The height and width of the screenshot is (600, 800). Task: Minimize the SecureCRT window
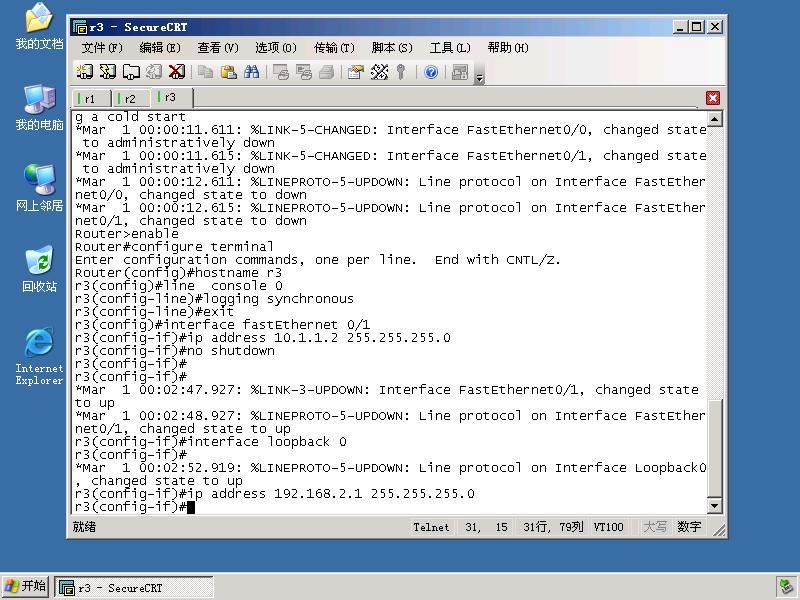680,27
